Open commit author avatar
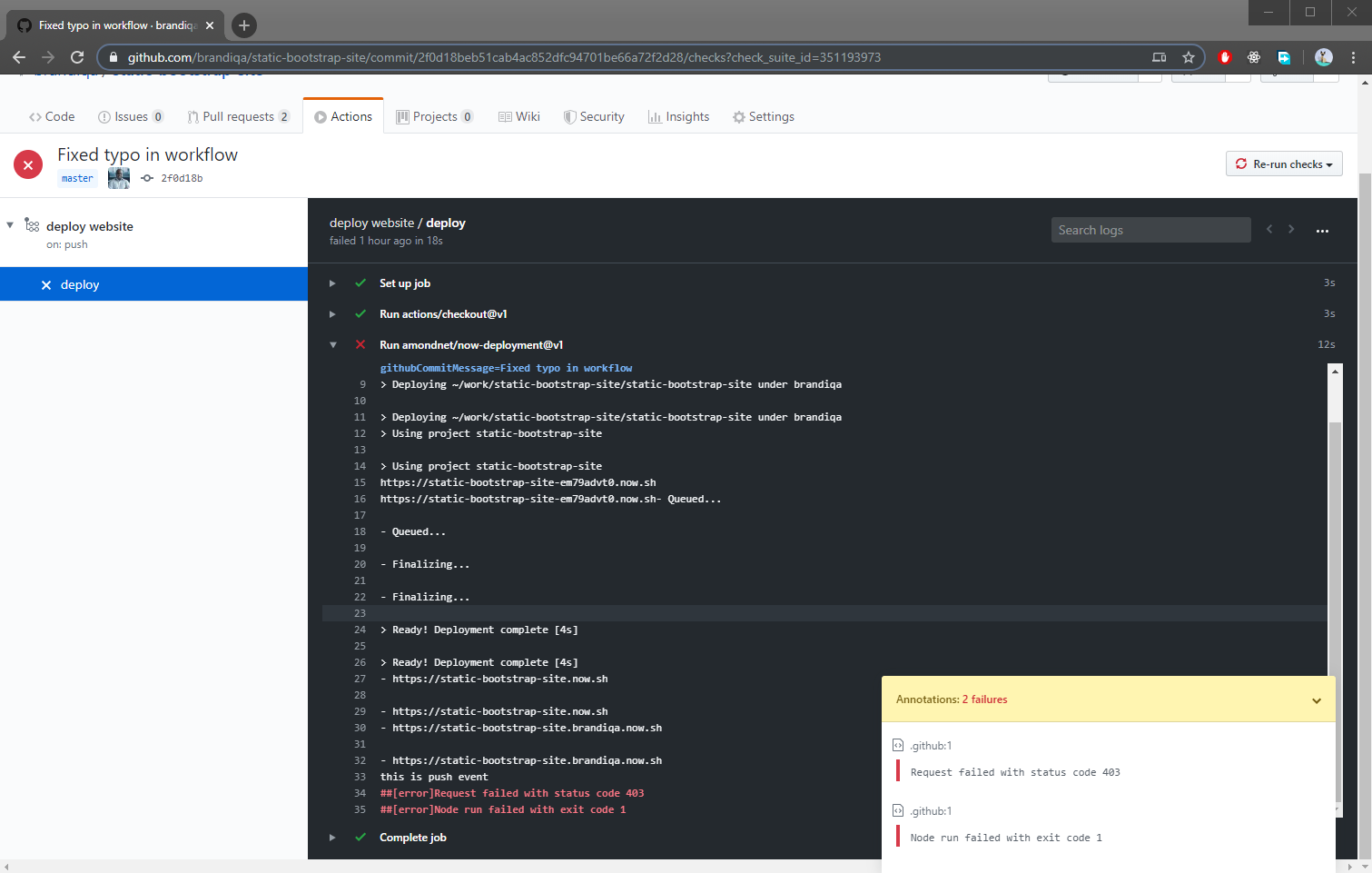 pos(119,178)
